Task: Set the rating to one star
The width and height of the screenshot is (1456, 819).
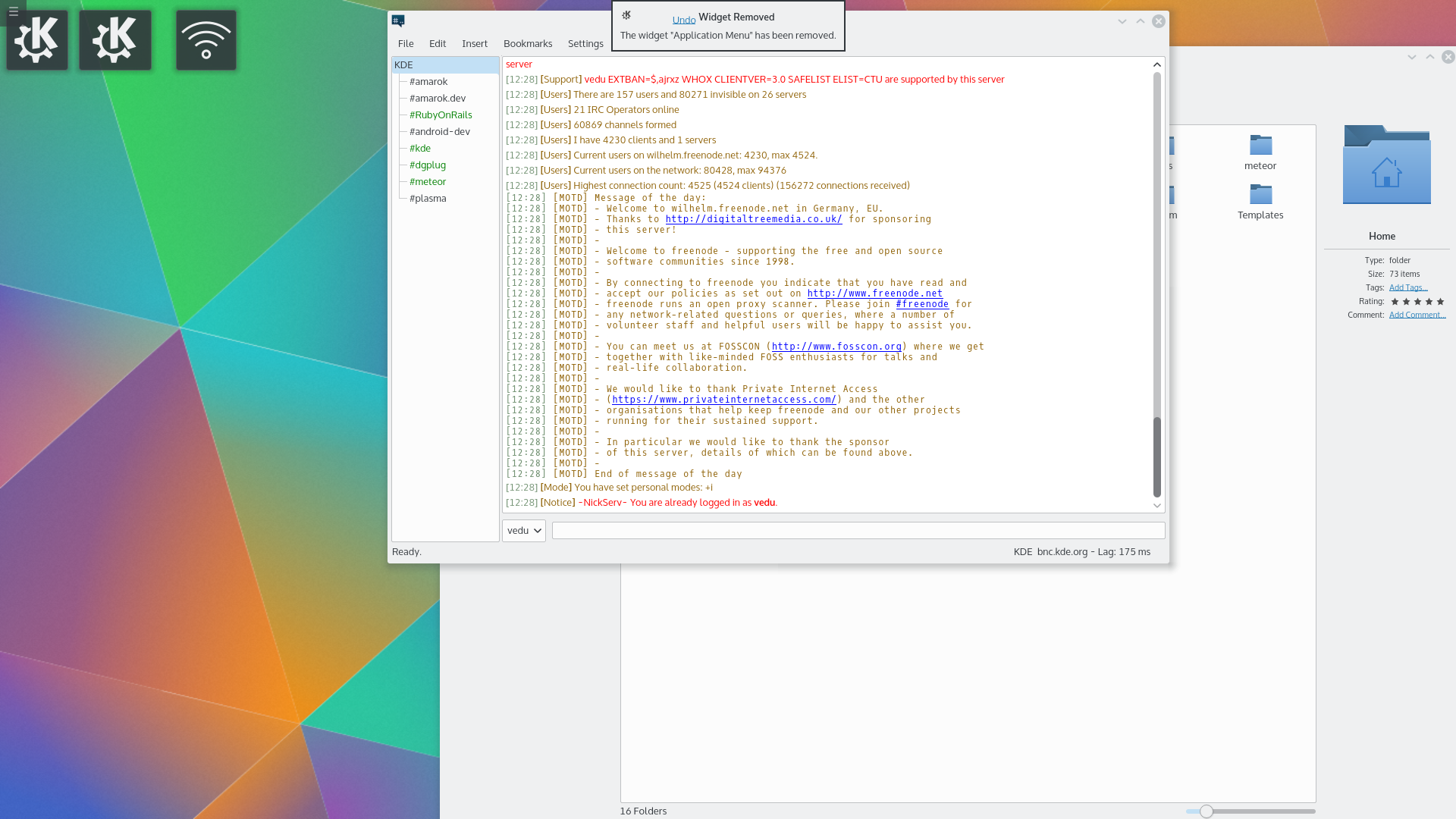Action: pyautogui.click(x=1395, y=302)
